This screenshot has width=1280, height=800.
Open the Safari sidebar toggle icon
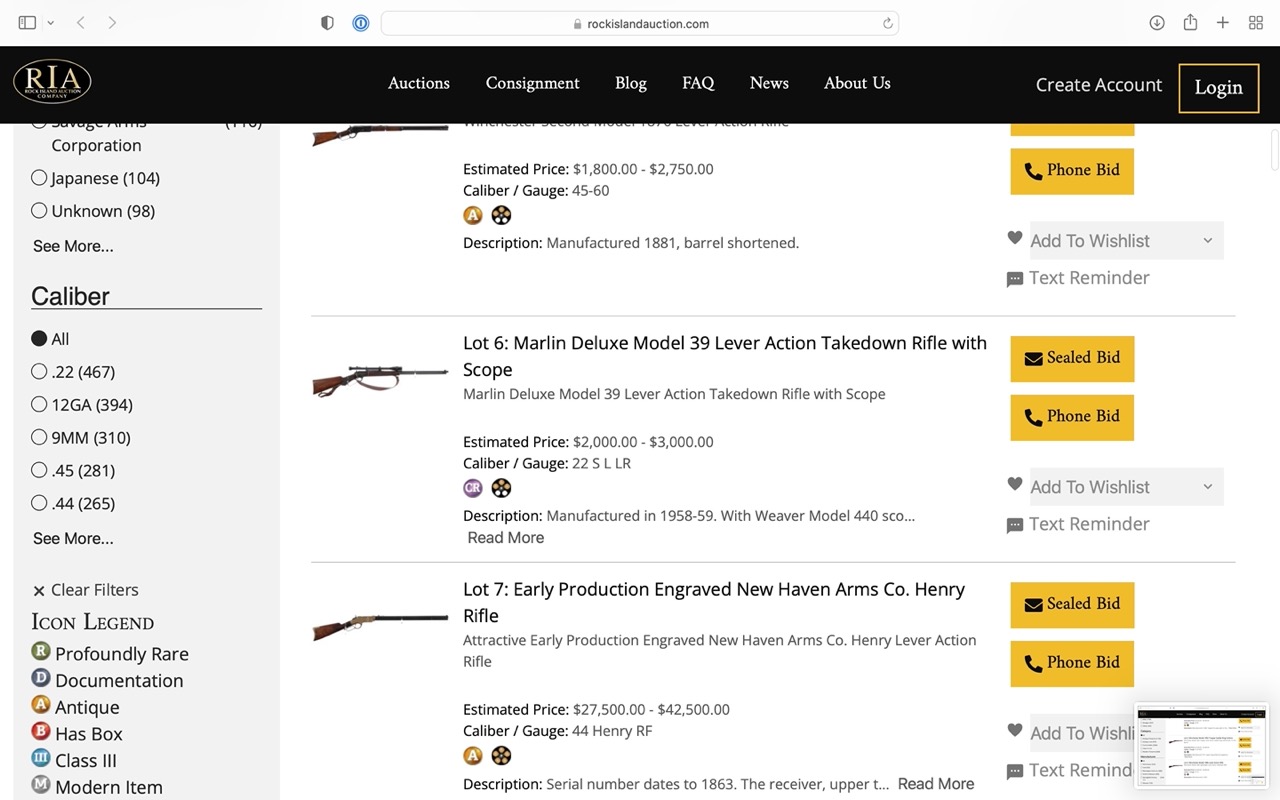(27, 22)
